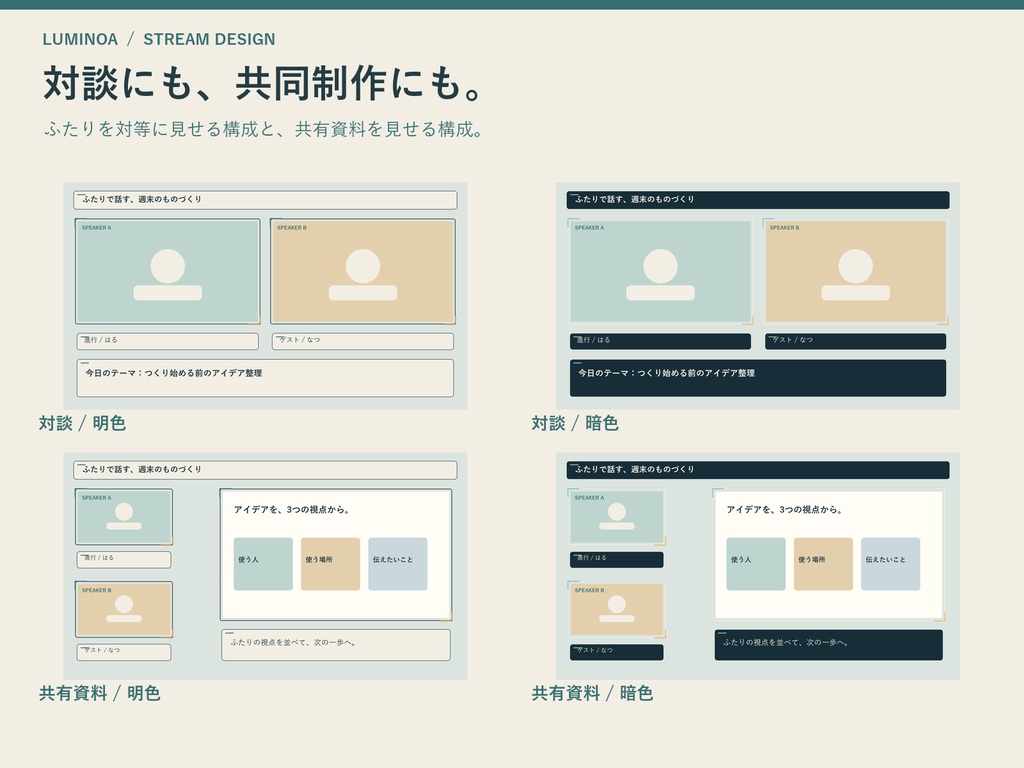Click the ゲスト / なつ tag in 共有資料 / 明色
1024x768 pixels.
coord(124,652)
